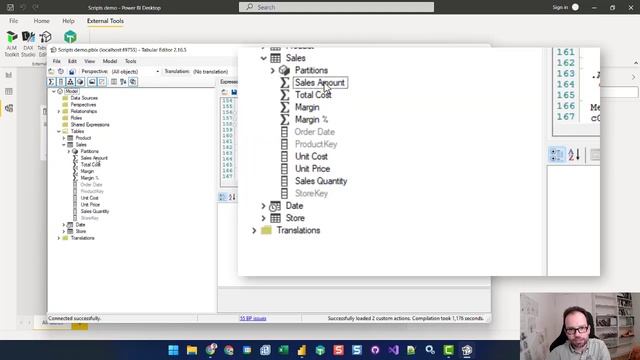This screenshot has height=360, width=640.
Task: Toggle all object types in tree toolbar
Action: pos(114,82)
